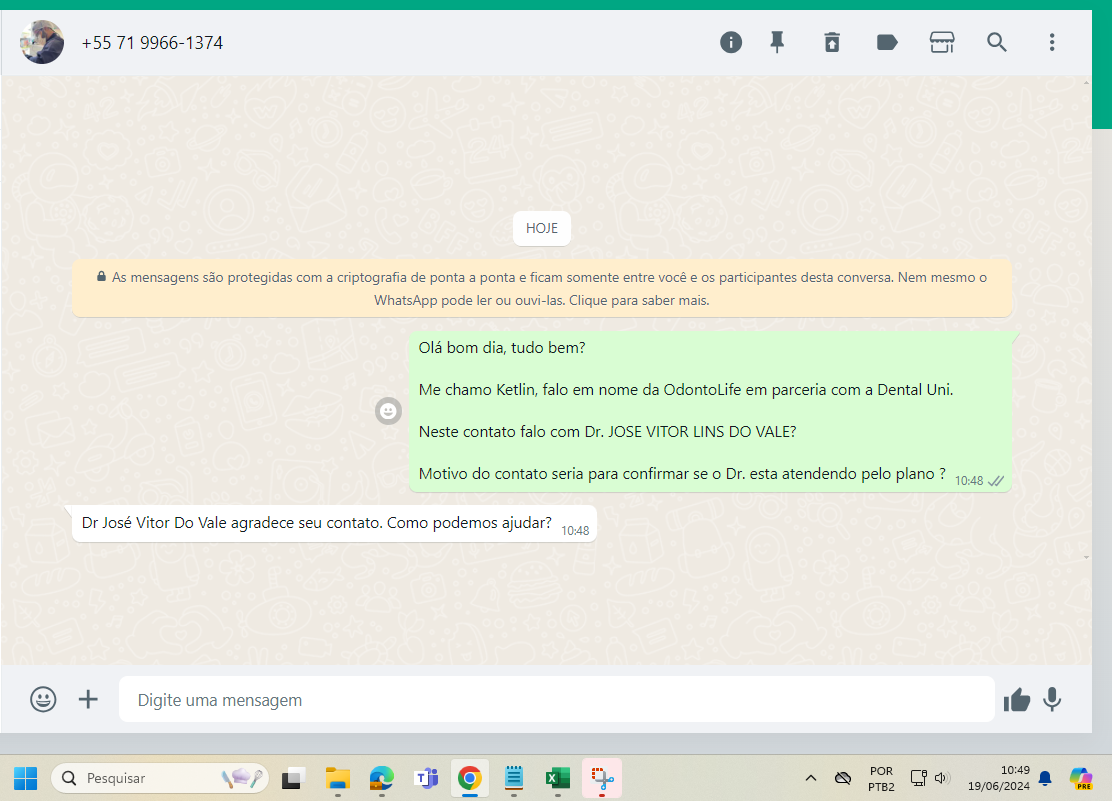Open the storefront catalog icon
Viewport: 1112px width, 801px height.
tap(942, 43)
